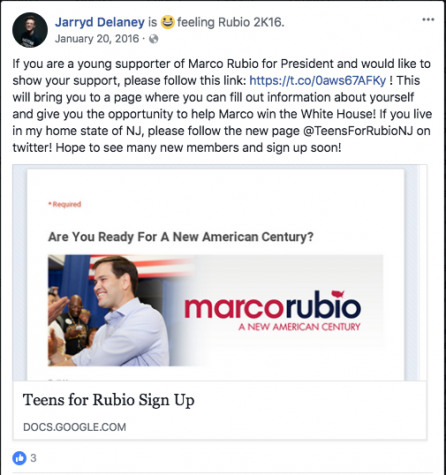Follow the t.co/0aws67AFKy link
The image size is (446, 475).
pyautogui.click(x=318, y=80)
